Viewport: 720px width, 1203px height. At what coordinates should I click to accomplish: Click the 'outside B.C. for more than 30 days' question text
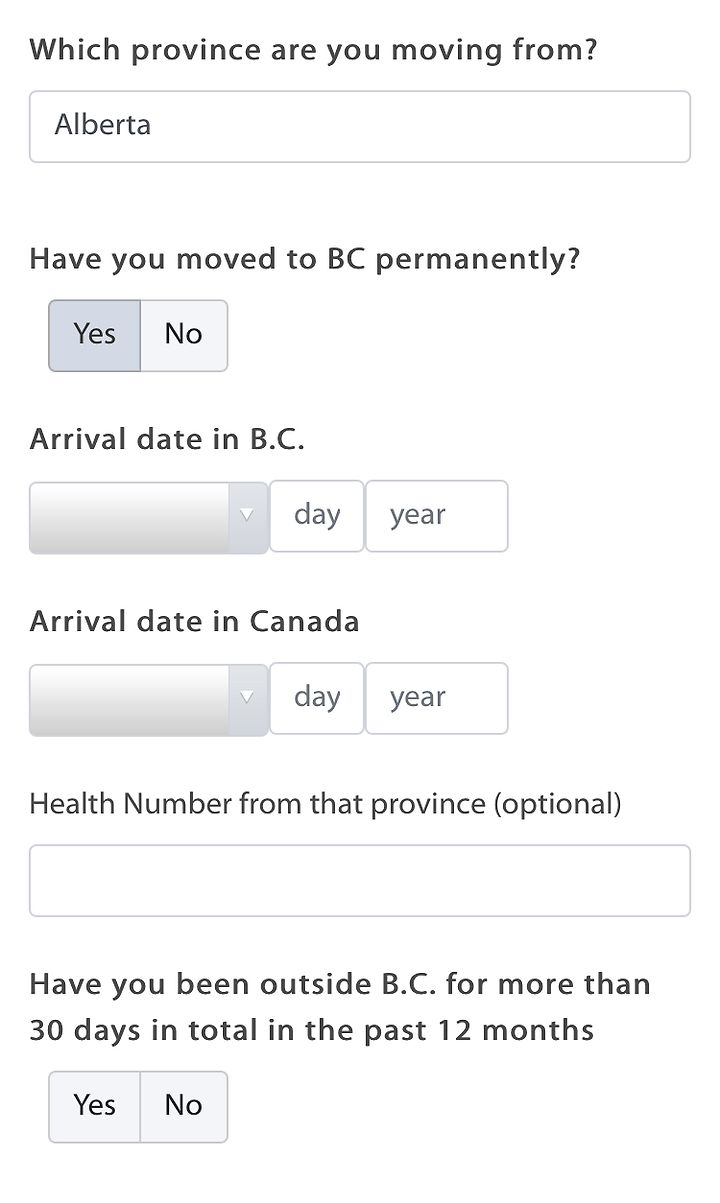click(340, 1007)
